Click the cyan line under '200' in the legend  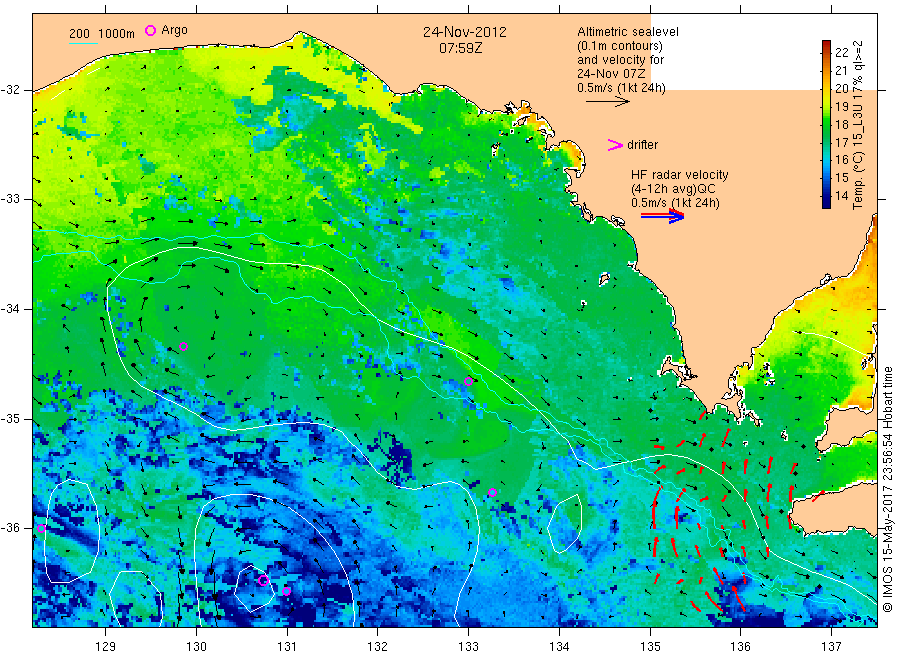(83, 43)
